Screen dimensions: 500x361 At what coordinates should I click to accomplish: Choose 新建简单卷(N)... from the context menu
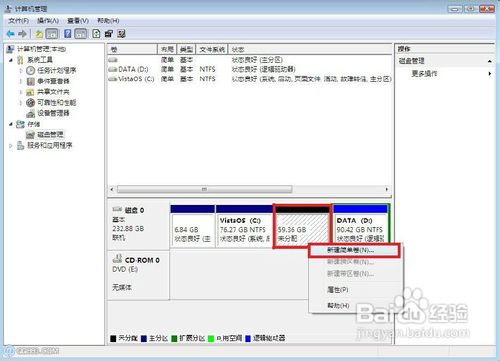pos(354,250)
